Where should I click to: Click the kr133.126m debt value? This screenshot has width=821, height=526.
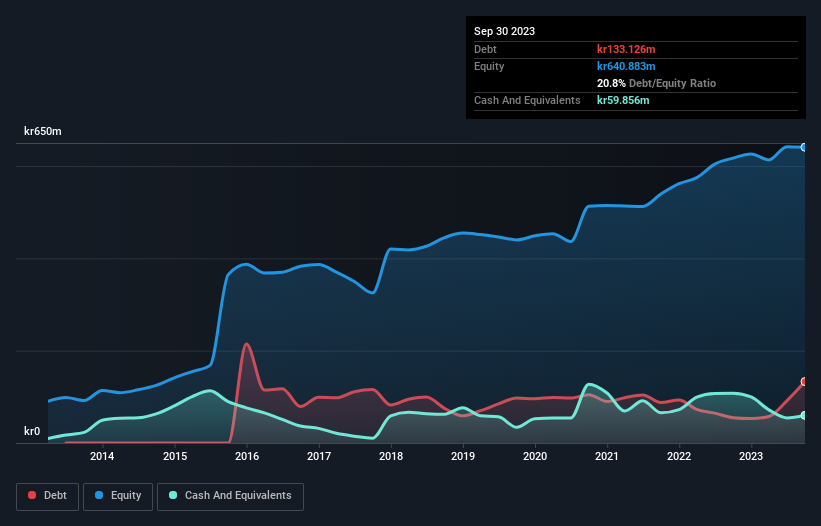[626, 49]
